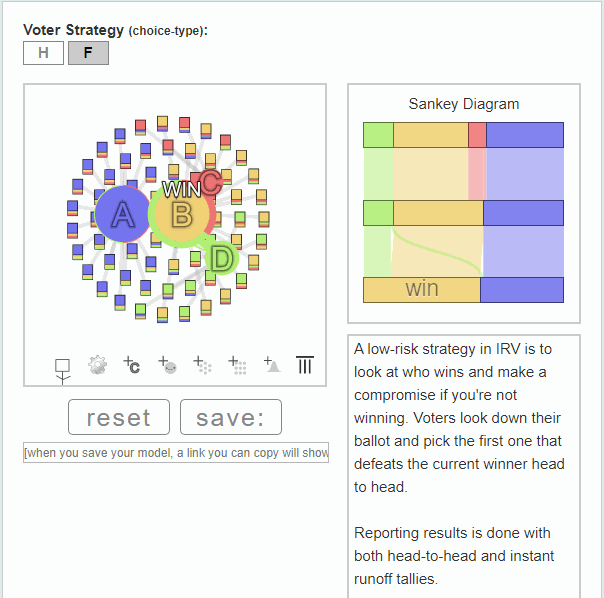Viewport: 604px width, 598px height.
Task: Click the add bell-curve voter distribution icon
Action: point(272,365)
